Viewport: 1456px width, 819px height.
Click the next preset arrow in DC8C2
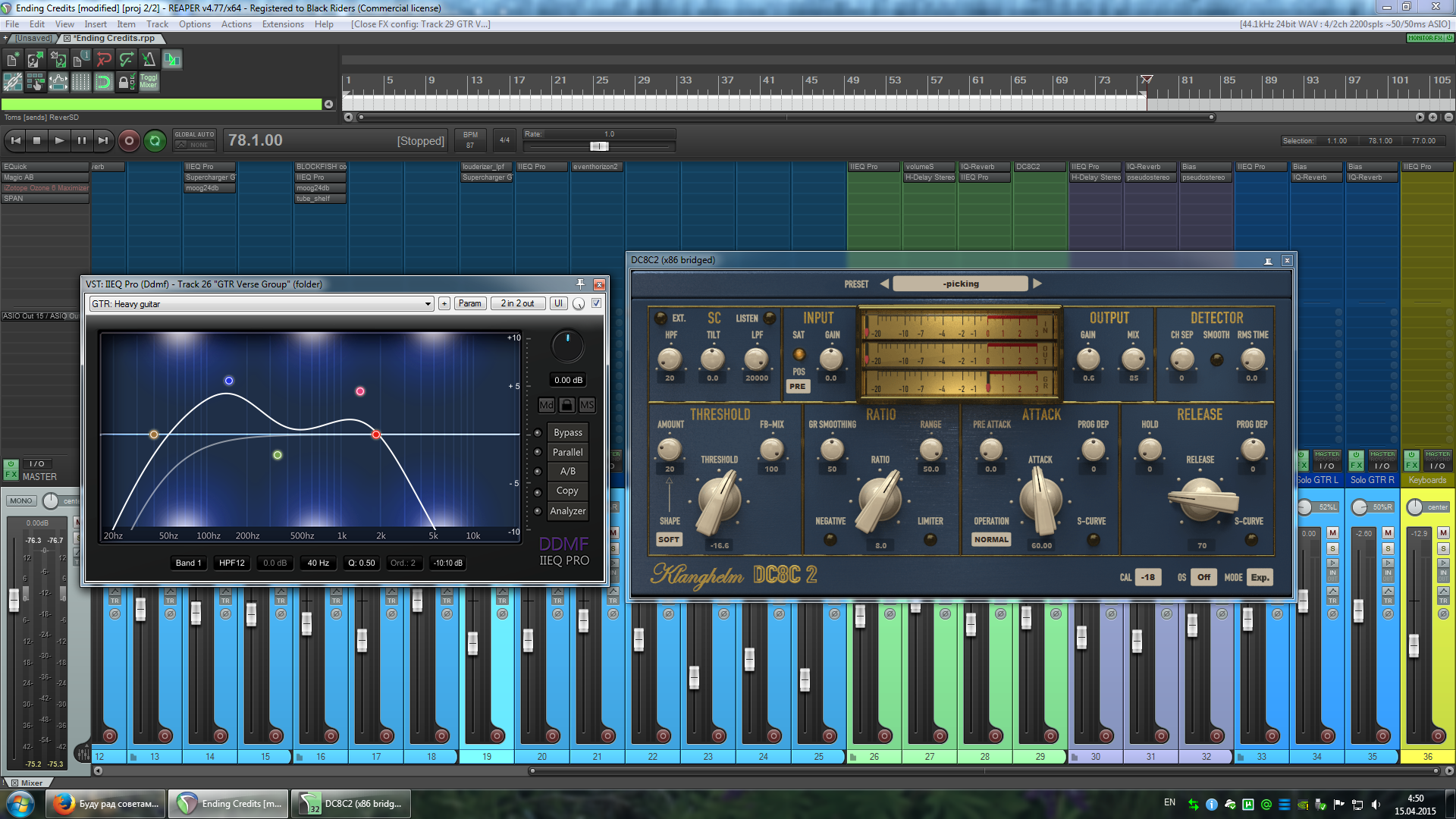[x=1037, y=284]
